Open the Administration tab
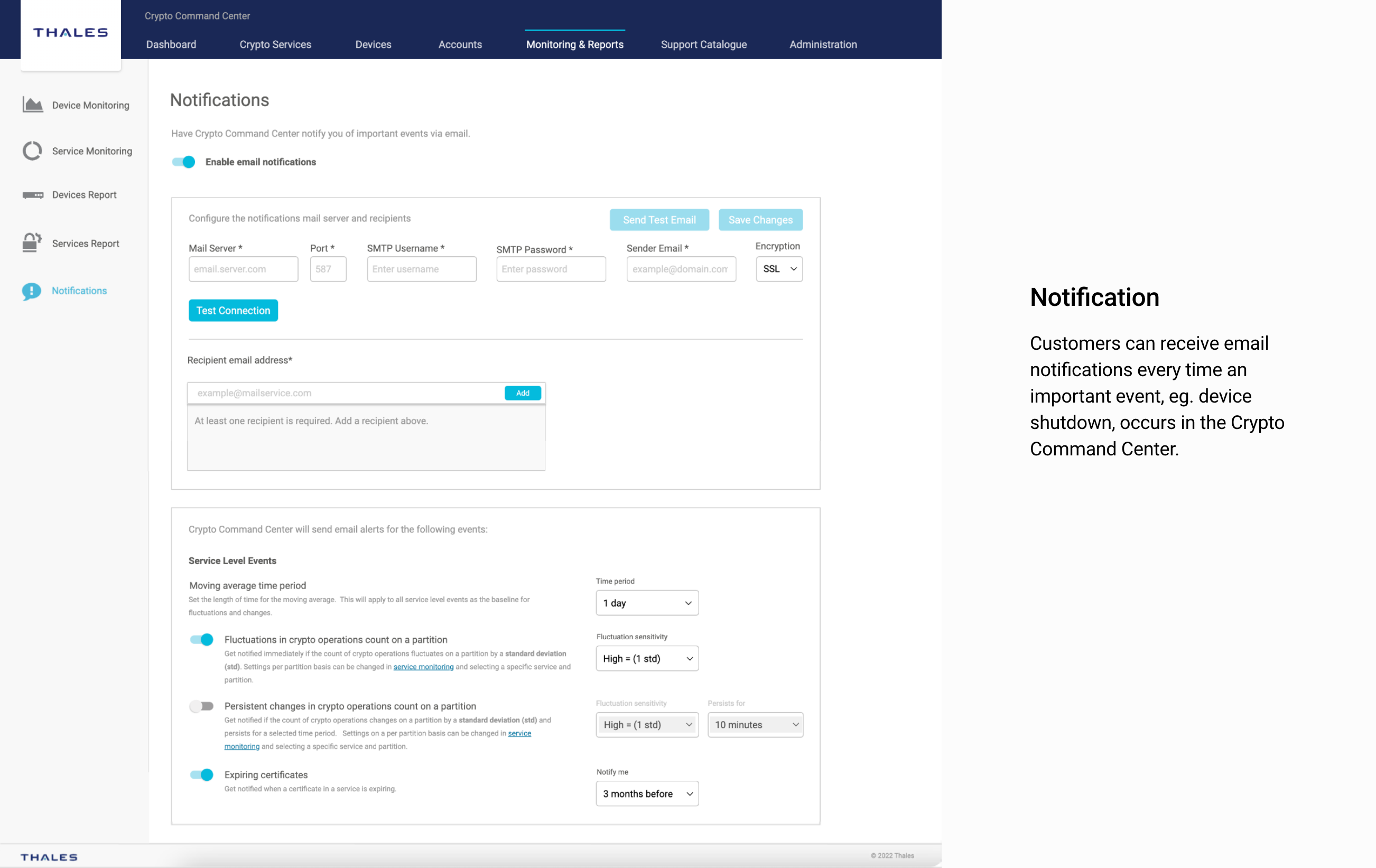Image resolution: width=1376 pixels, height=868 pixels. point(823,44)
